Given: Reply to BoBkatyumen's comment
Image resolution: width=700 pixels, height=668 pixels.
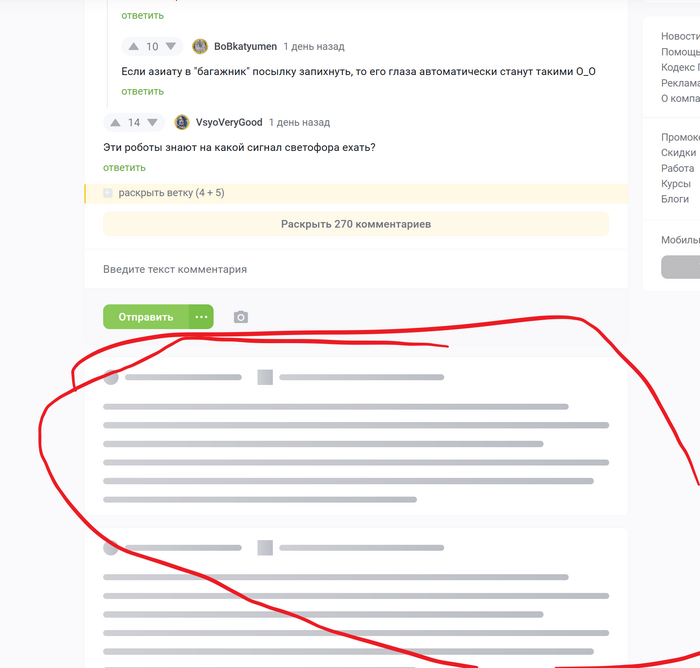Looking at the screenshot, I should [142, 92].
